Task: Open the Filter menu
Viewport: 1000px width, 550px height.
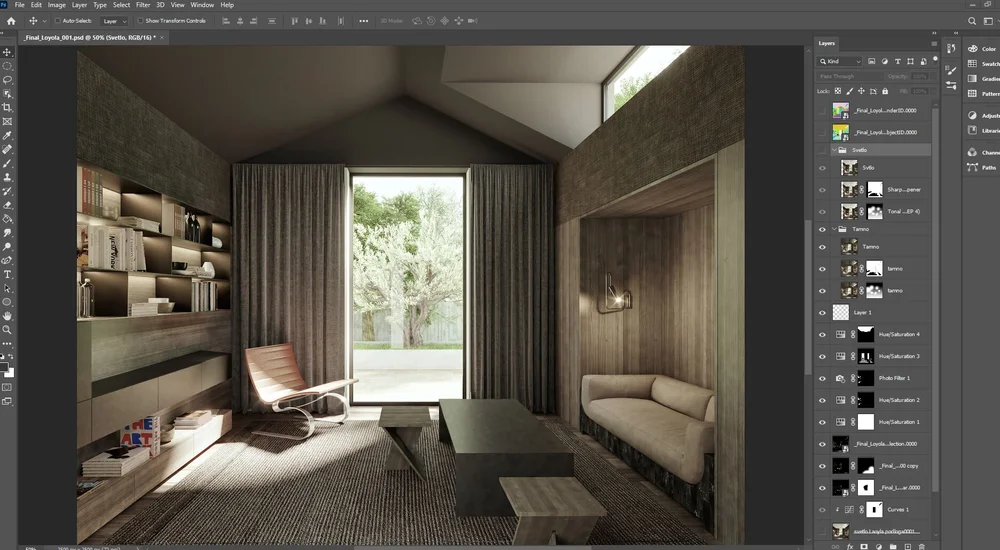Action: 143,5
